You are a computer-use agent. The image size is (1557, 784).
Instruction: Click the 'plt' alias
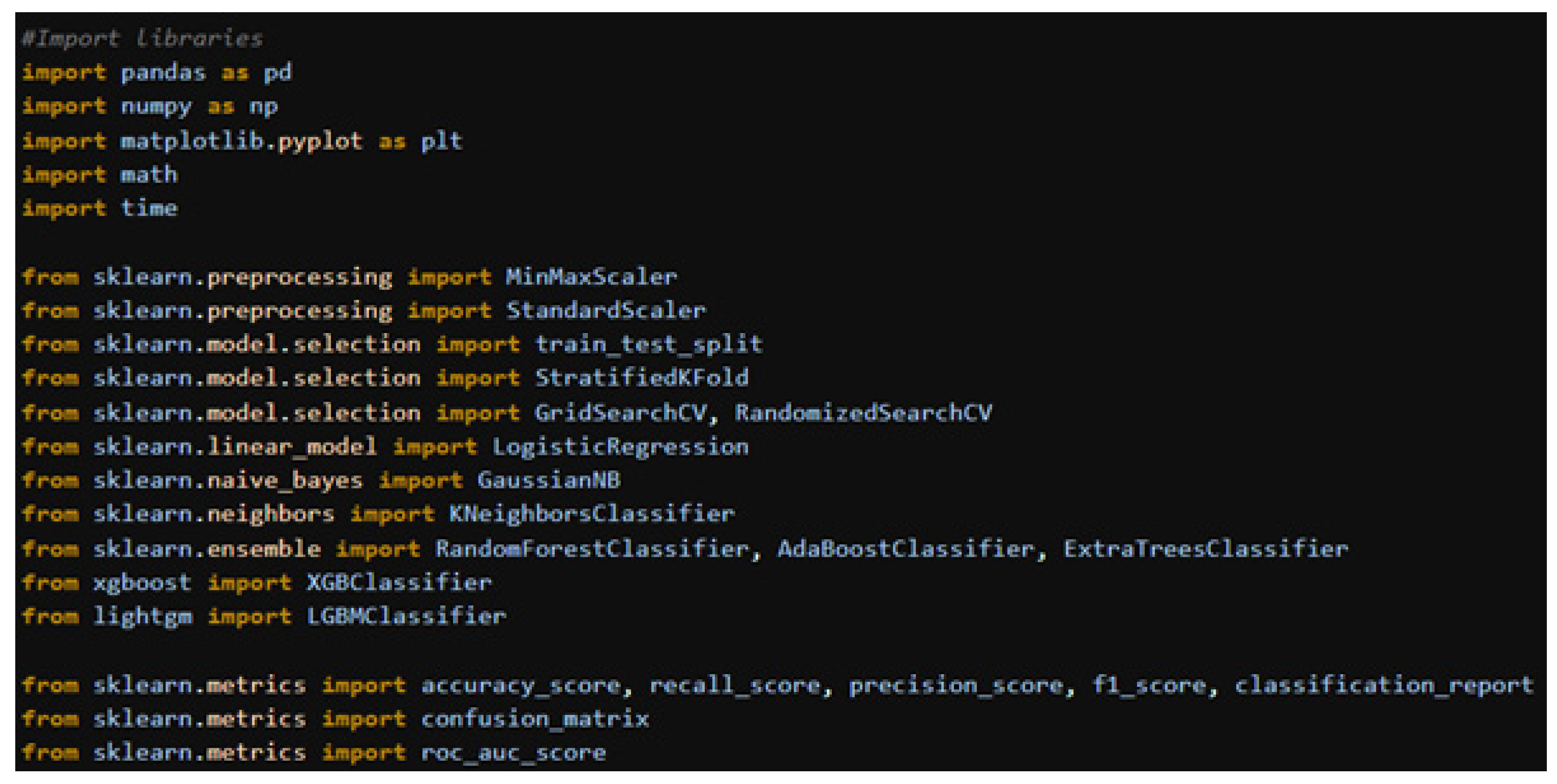coord(441,141)
